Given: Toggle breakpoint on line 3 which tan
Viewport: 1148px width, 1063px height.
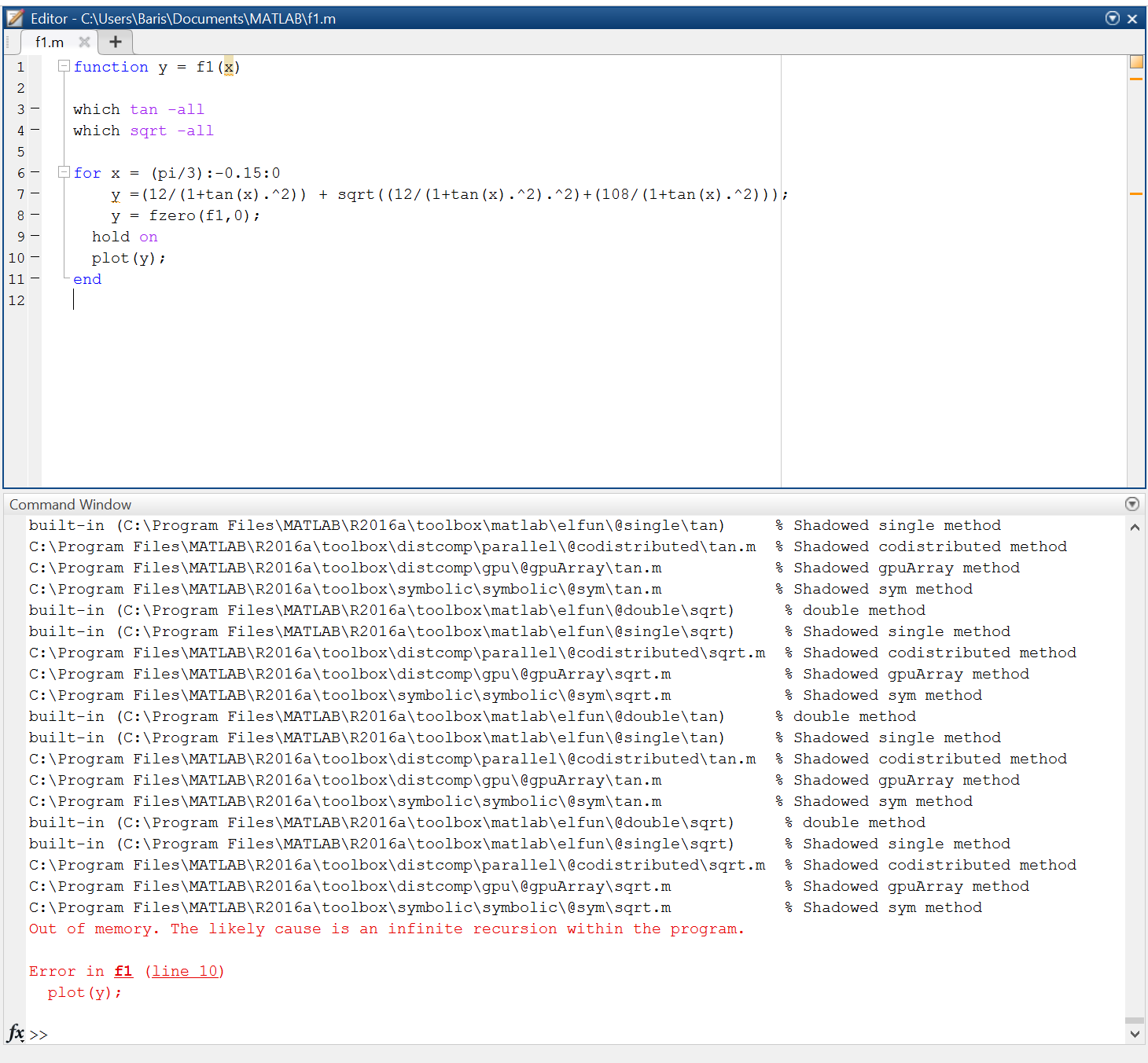Looking at the screenshot, I should coord(35,109).
